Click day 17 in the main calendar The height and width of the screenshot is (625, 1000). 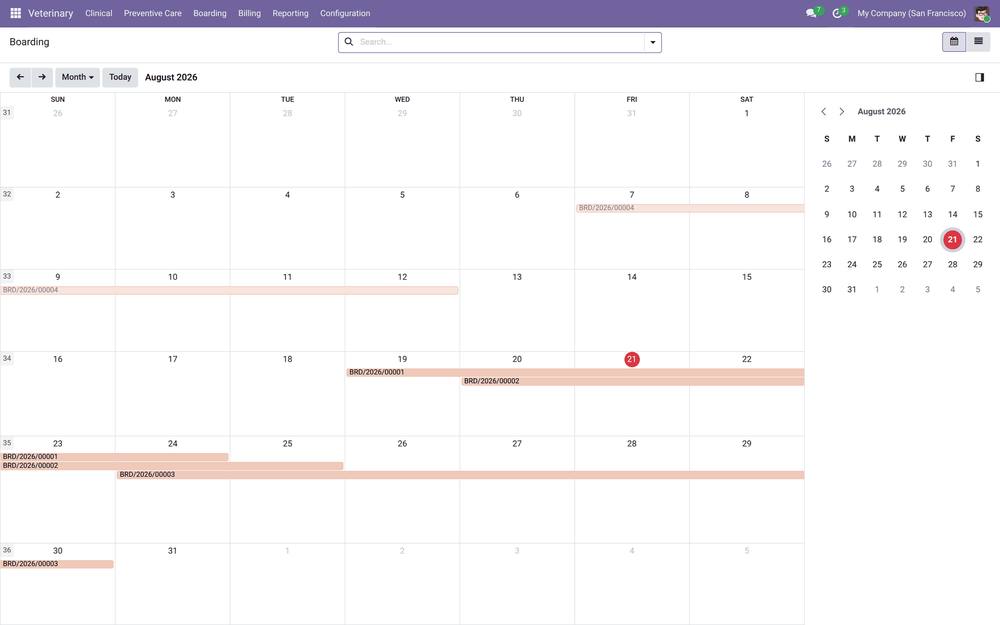[172, 359]
